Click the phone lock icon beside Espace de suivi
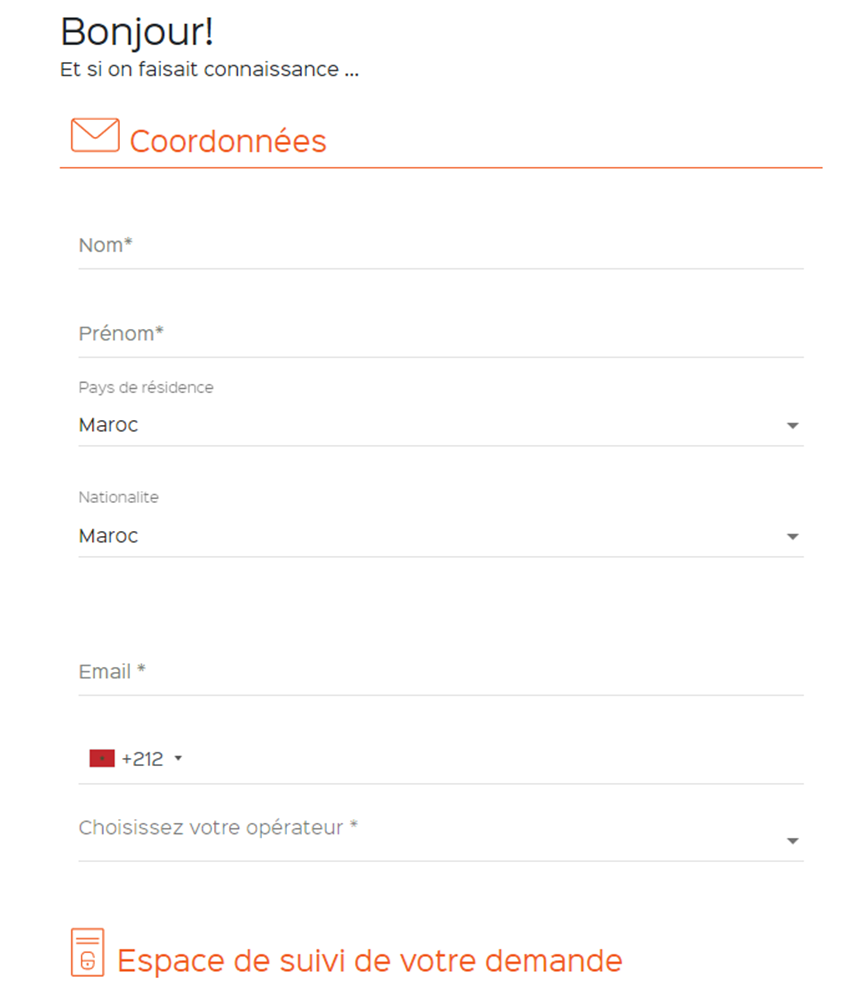865x989 pixels. coord(88,952)
